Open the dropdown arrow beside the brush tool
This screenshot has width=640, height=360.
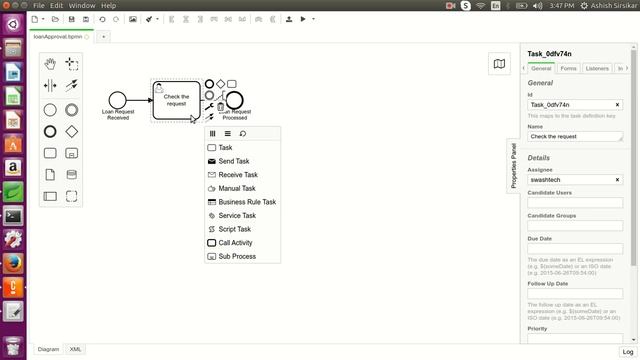[157, 19]
